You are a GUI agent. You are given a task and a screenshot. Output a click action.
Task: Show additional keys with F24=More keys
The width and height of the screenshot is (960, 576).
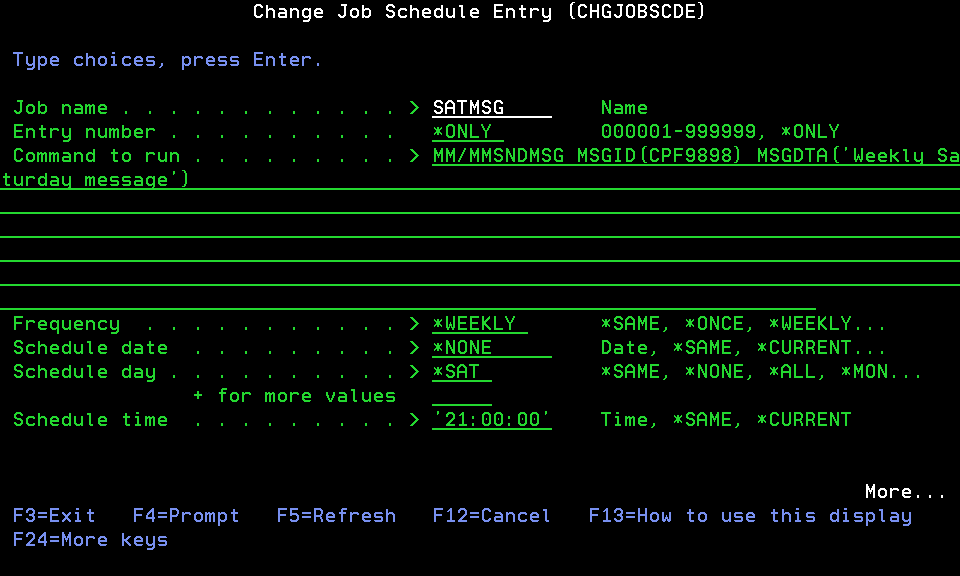point(90,540)
